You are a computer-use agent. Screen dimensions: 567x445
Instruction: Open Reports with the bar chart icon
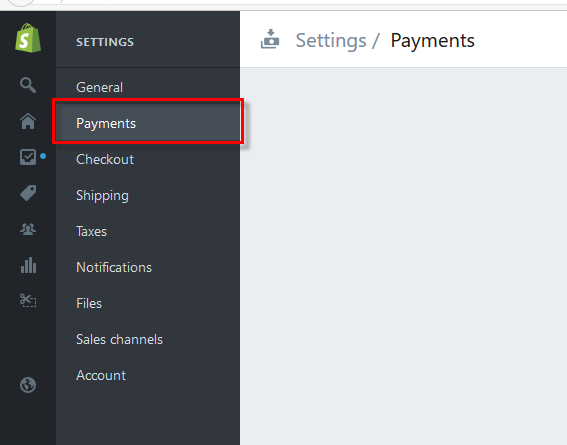[28, 265]
